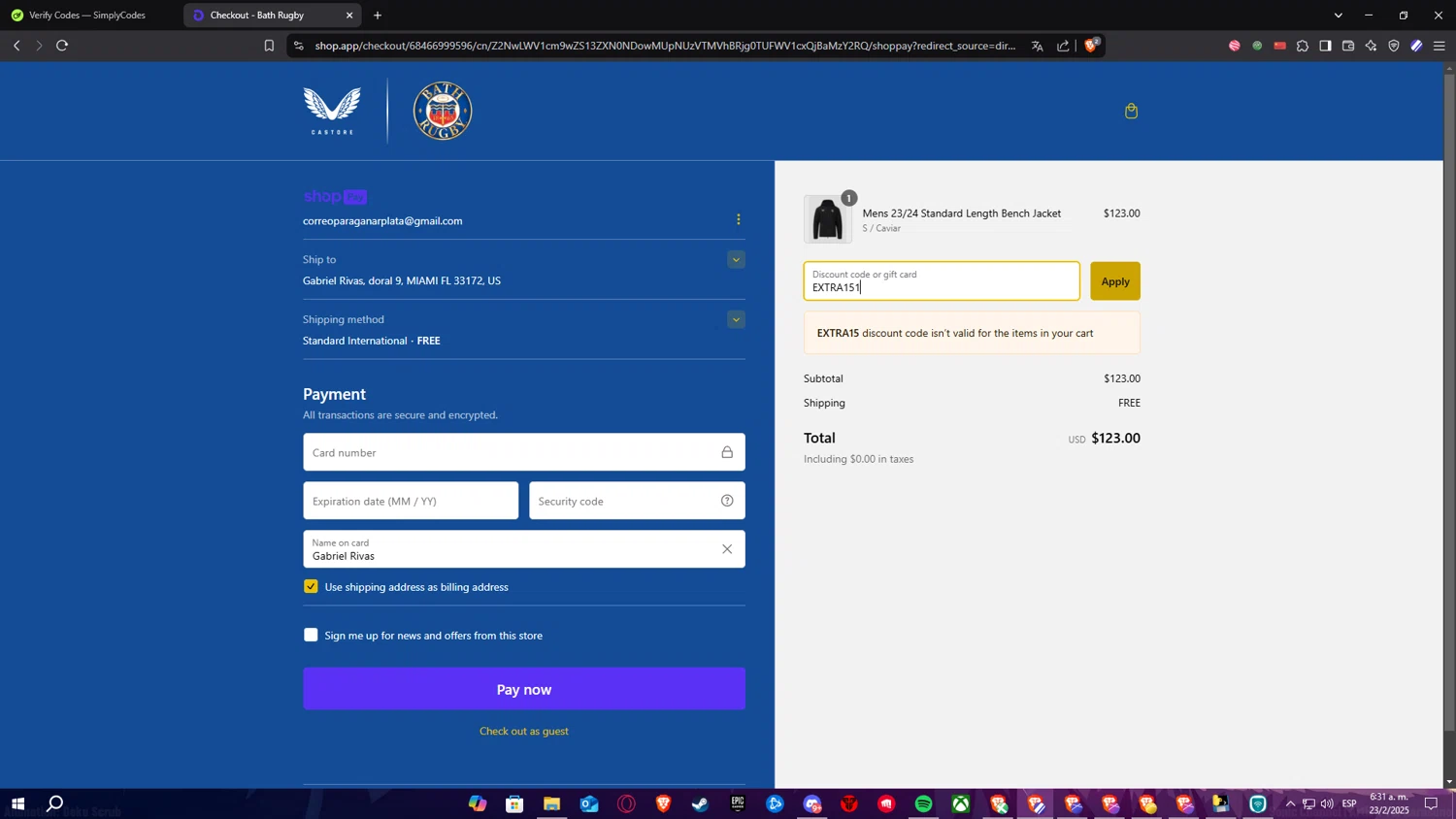Screen dimensions: 1456x819
Task: Open Steam from the taskbar
Action: (700, 803)
